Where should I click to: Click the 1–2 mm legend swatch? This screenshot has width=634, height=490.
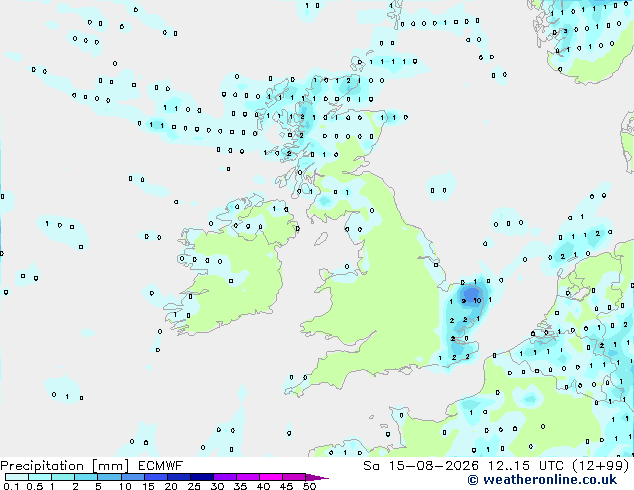[x=63, y=477]
